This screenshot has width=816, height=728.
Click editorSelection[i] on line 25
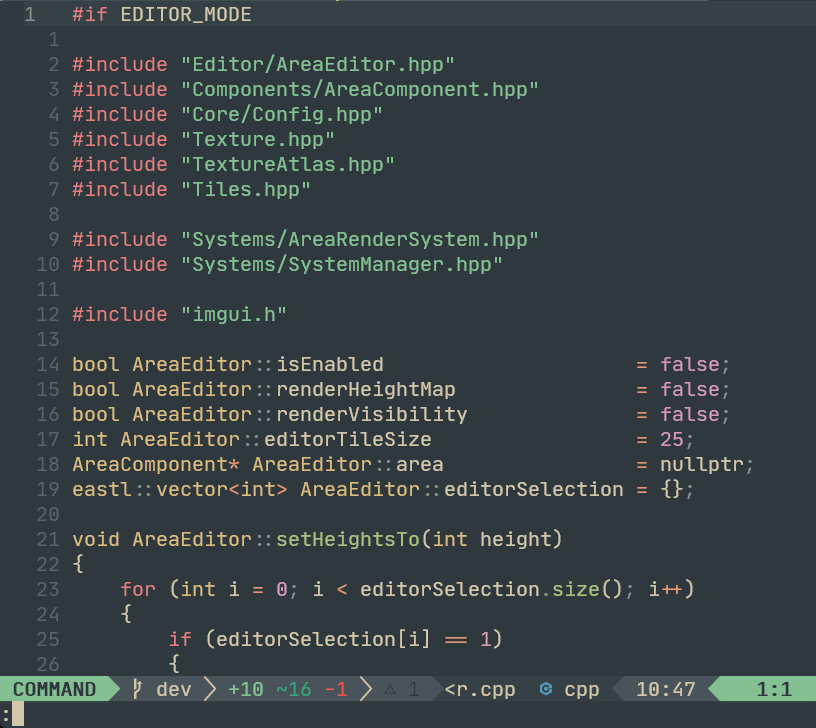[323, 639]
